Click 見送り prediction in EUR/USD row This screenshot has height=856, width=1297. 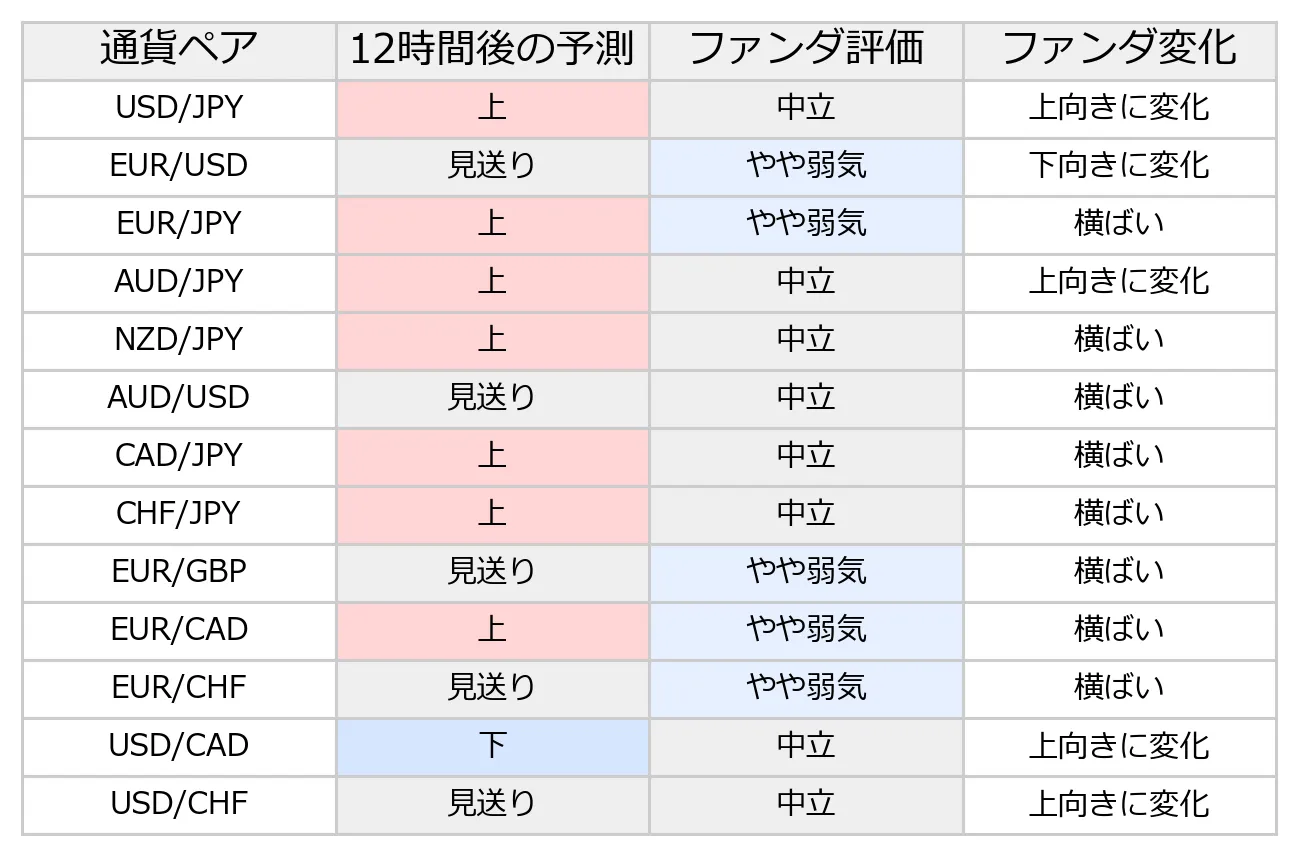click(x=493, y=167)
